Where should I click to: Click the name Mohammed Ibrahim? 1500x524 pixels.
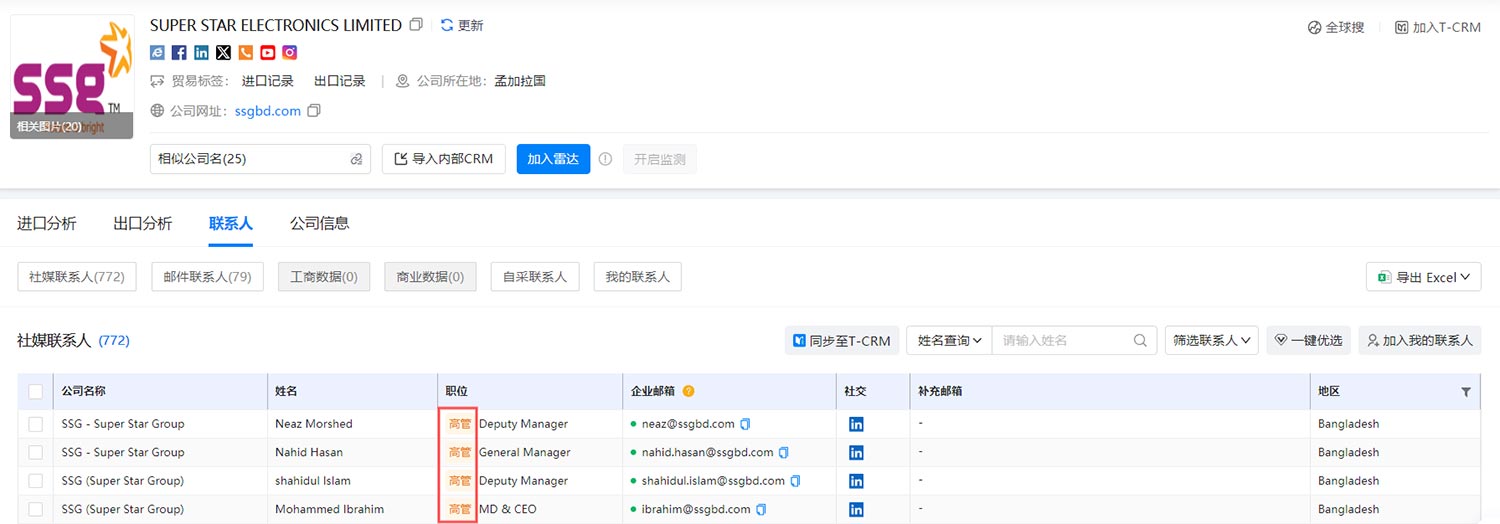click(x=329, y=509)
